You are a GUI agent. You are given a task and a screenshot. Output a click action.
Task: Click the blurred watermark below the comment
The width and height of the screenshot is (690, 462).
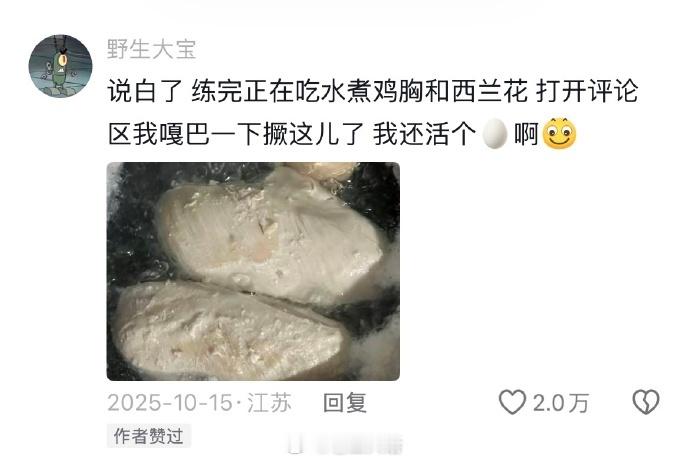tap(345, 444)
